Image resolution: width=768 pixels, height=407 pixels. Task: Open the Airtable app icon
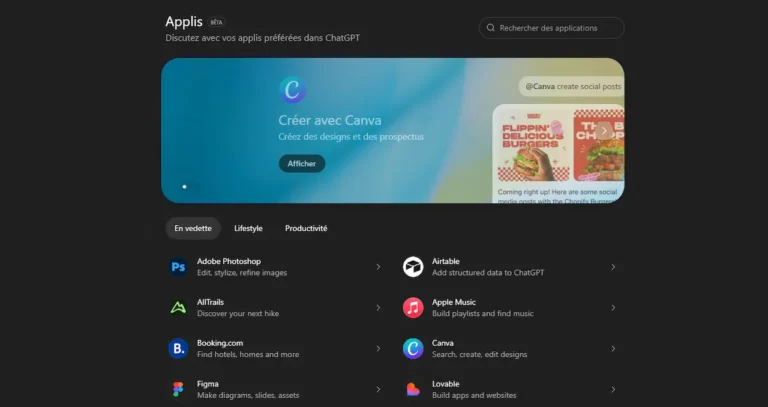tap(413, 267)
